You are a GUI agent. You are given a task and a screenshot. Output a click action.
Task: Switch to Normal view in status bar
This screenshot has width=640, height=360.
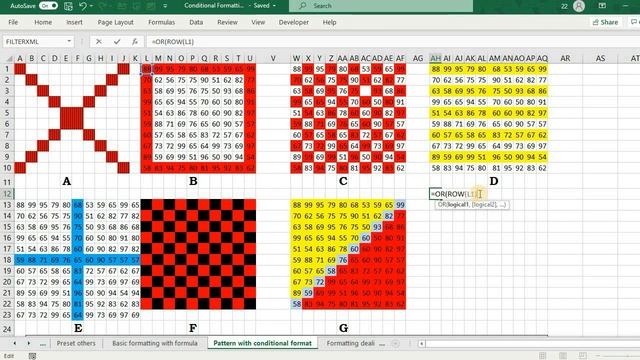(542, 356)
